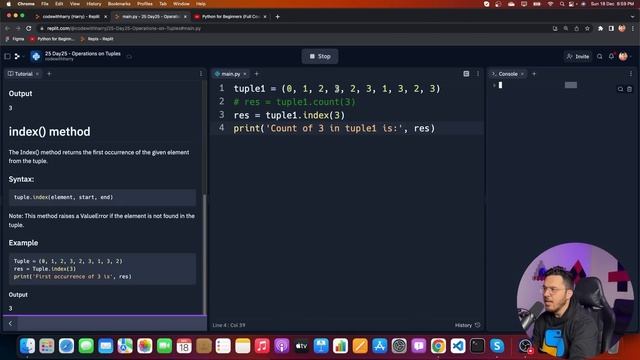The image size is (640, 360).
Task: Open Console pane options menu
Action: pos(631,74)
